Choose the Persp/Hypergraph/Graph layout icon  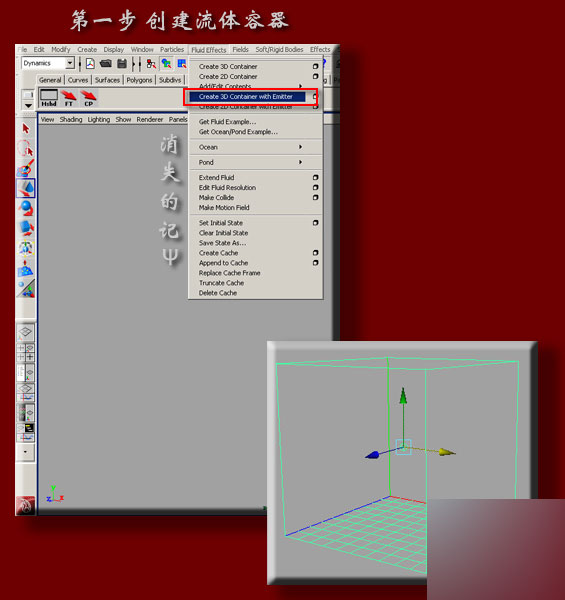[26, 432]
